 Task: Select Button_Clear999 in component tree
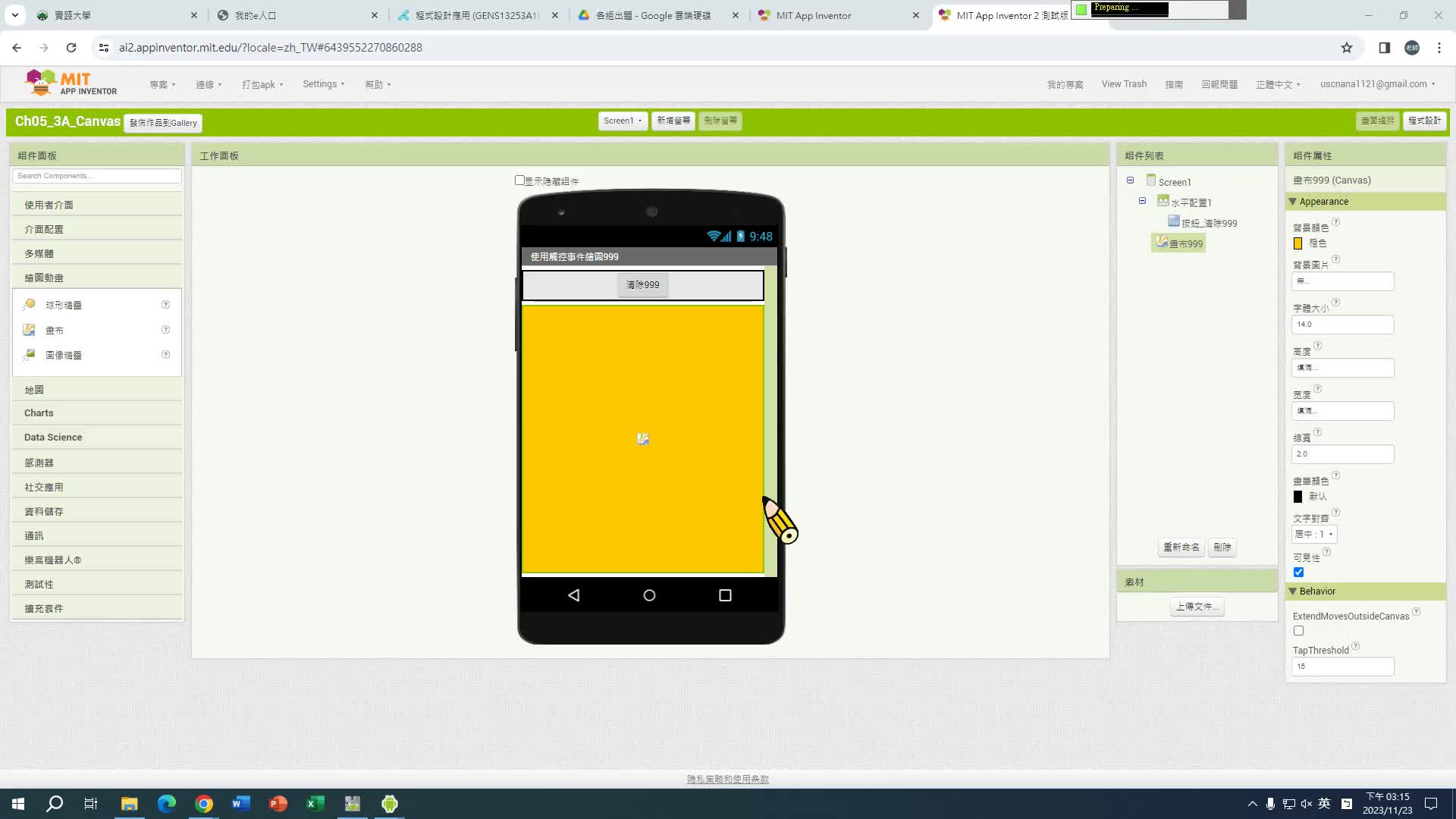1203,223
